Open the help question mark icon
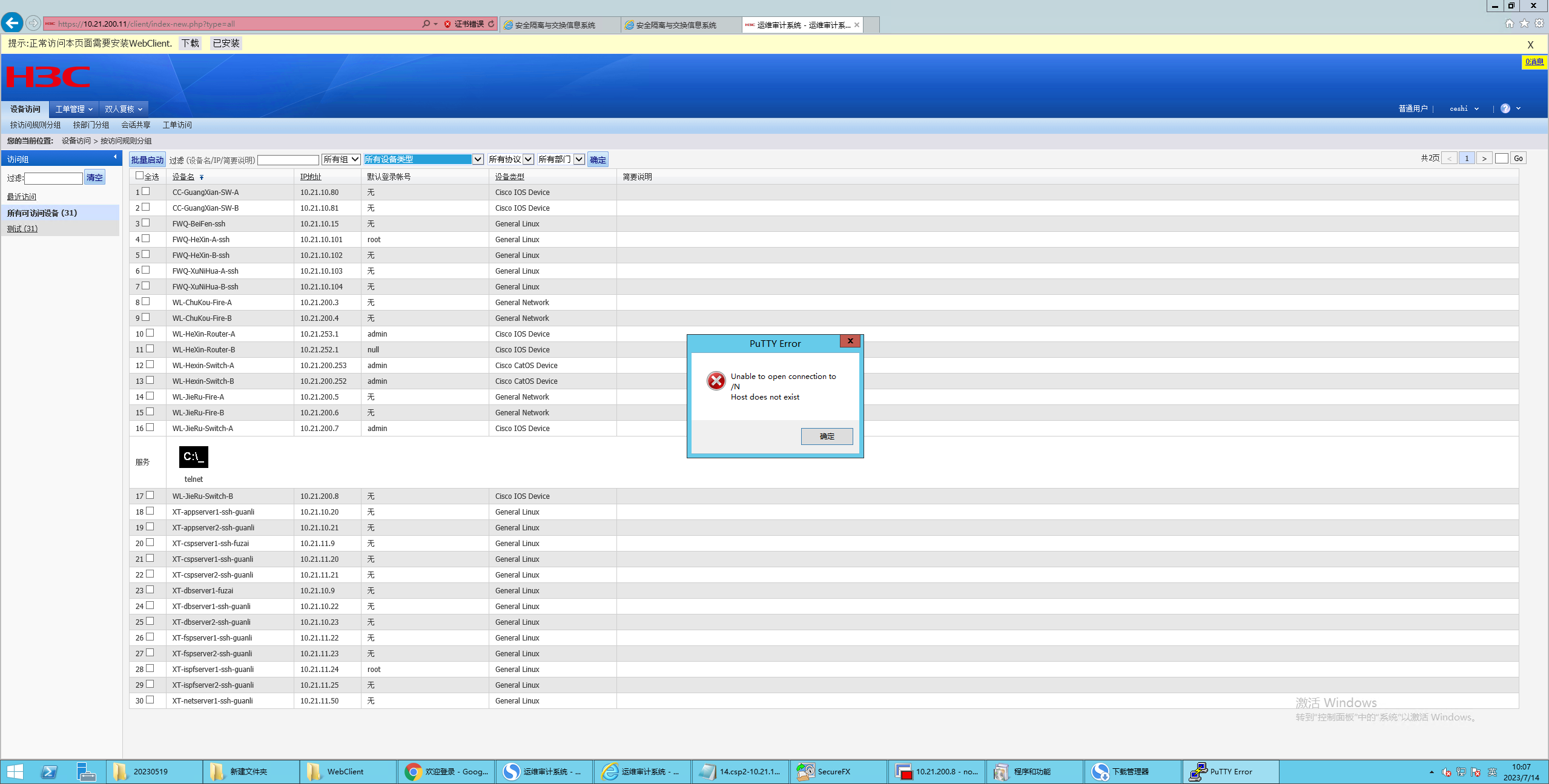 [1505, 108]
